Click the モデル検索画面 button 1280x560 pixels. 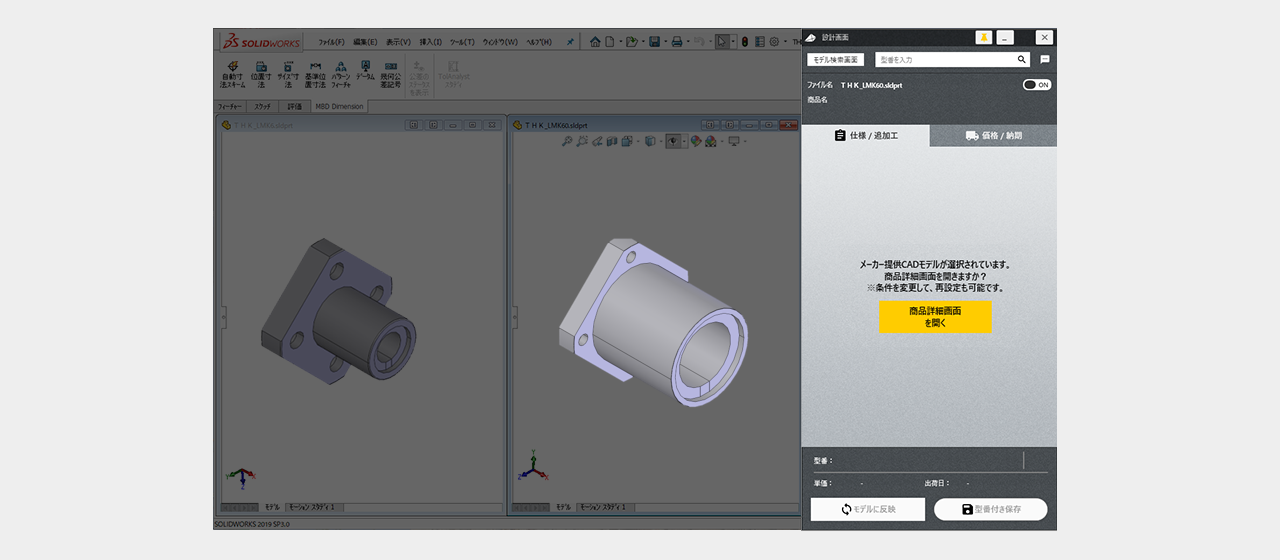836,60
